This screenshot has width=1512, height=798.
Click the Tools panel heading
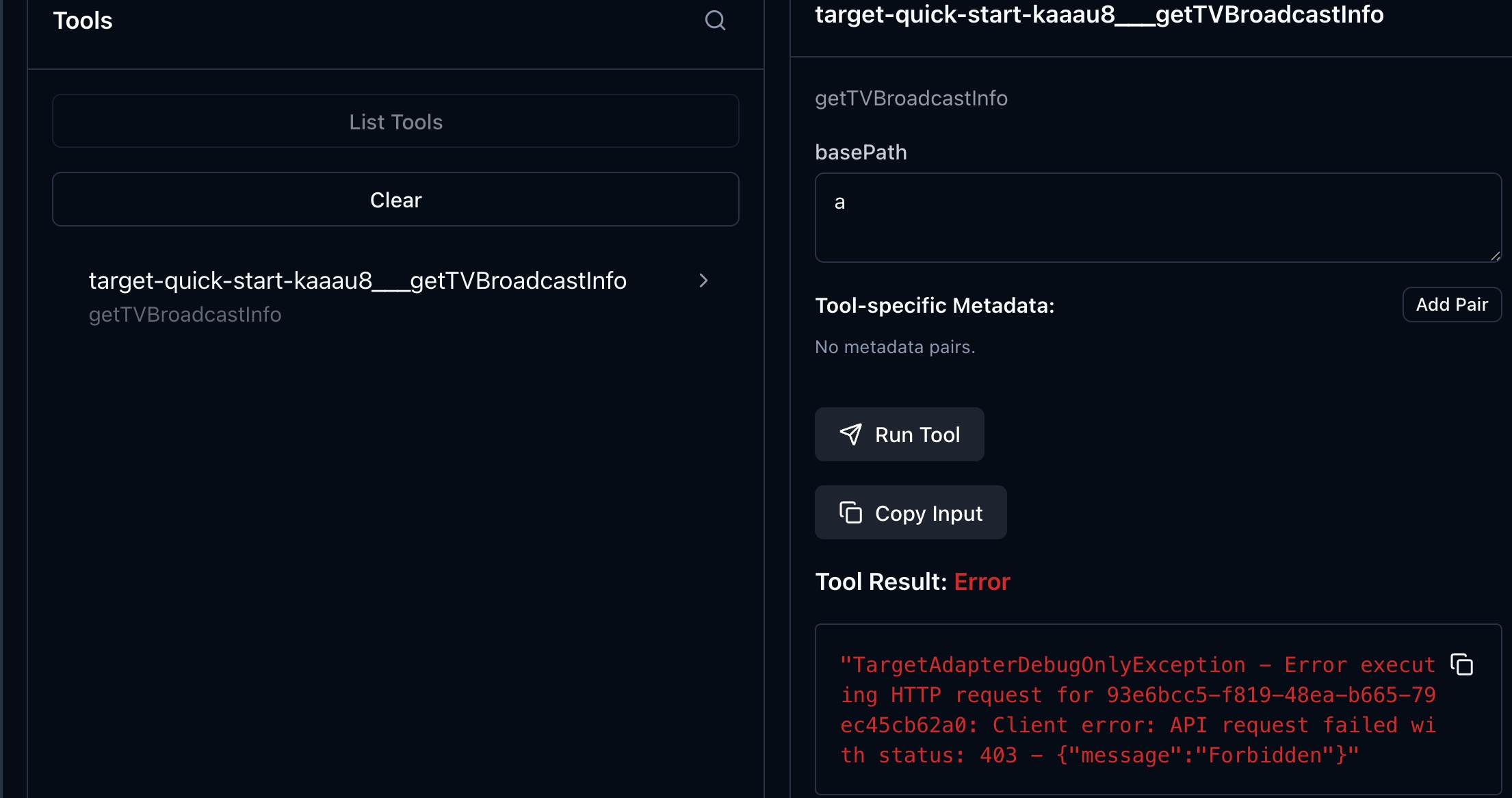[x=83, y=20]
